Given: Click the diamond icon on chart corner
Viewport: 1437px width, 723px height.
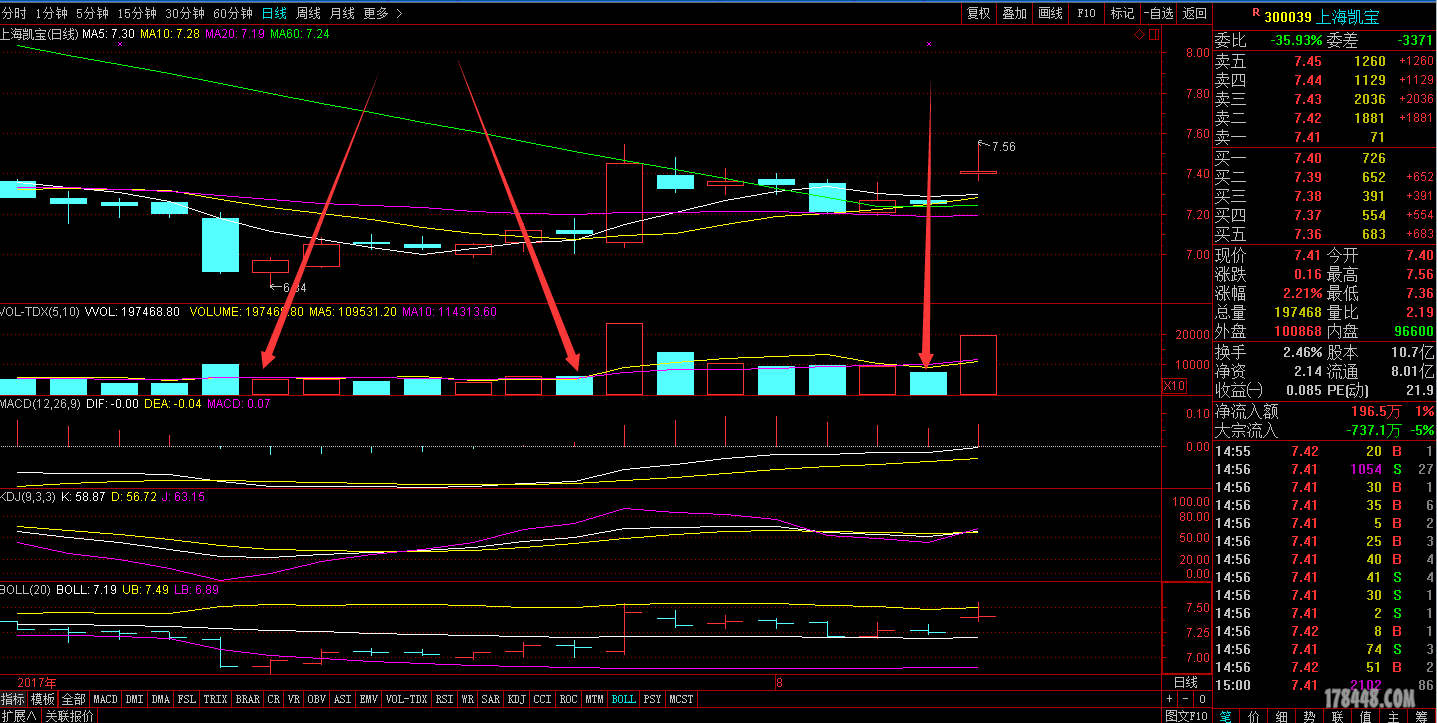Looking at the screenshot, I should [1140, 35].
